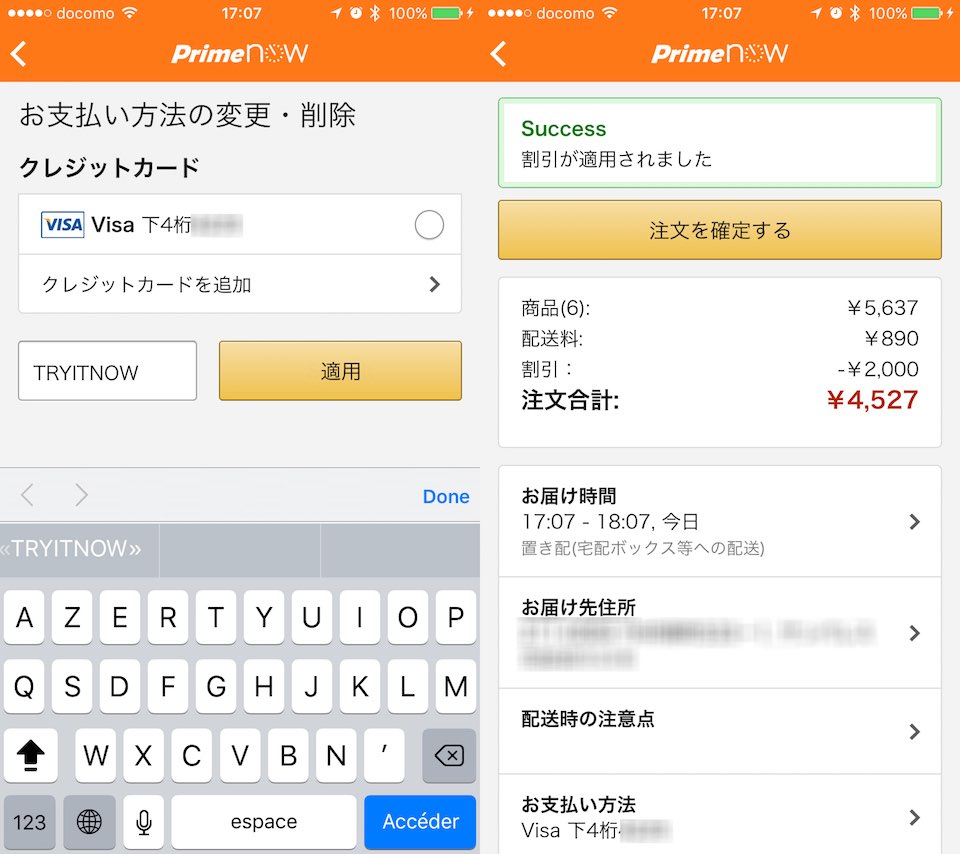This screenshot has width=960, height=854.
Task: Tap the keyboard backspace delete key
Action: (x=449, y=755)
